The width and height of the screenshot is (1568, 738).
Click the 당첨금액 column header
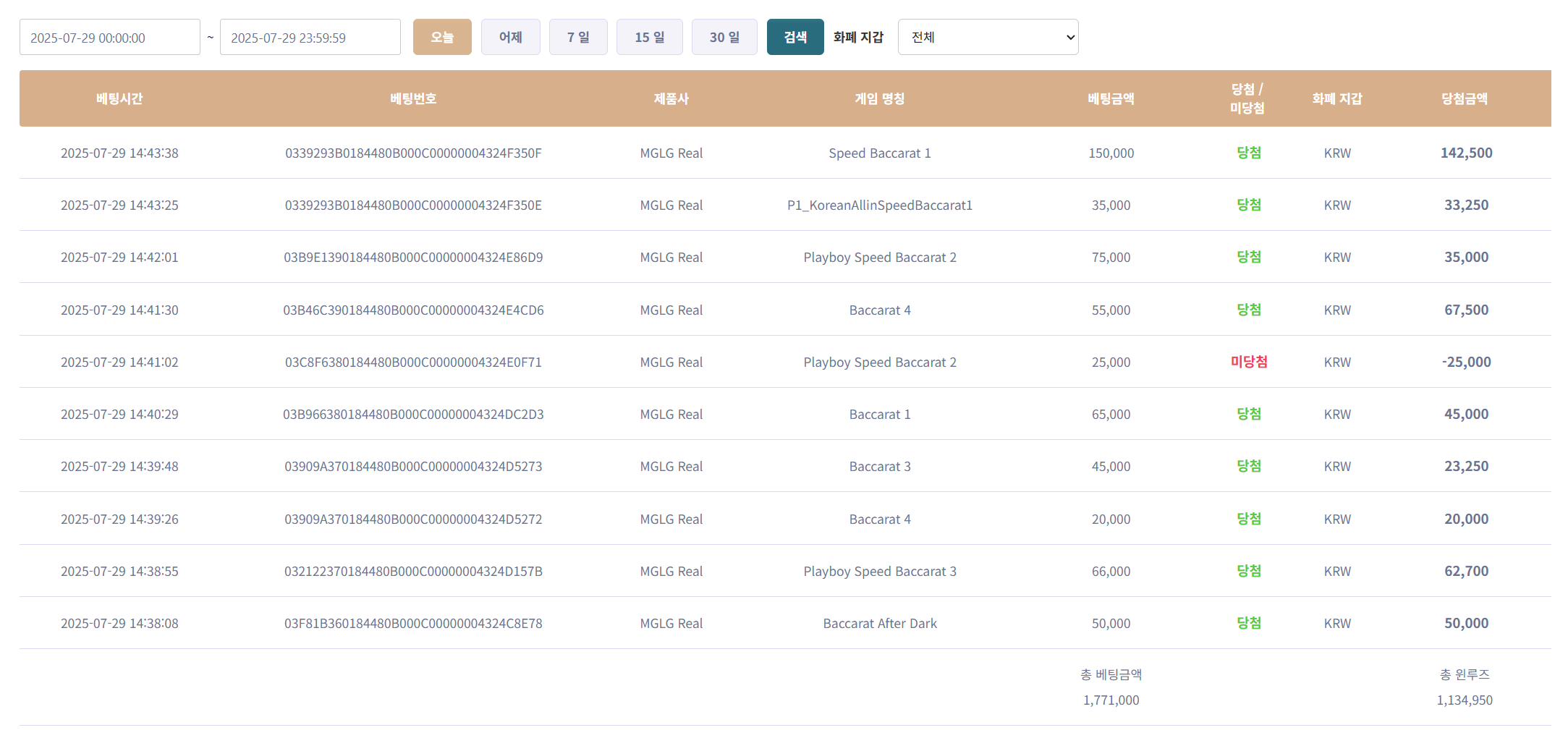pos(1465,99)
